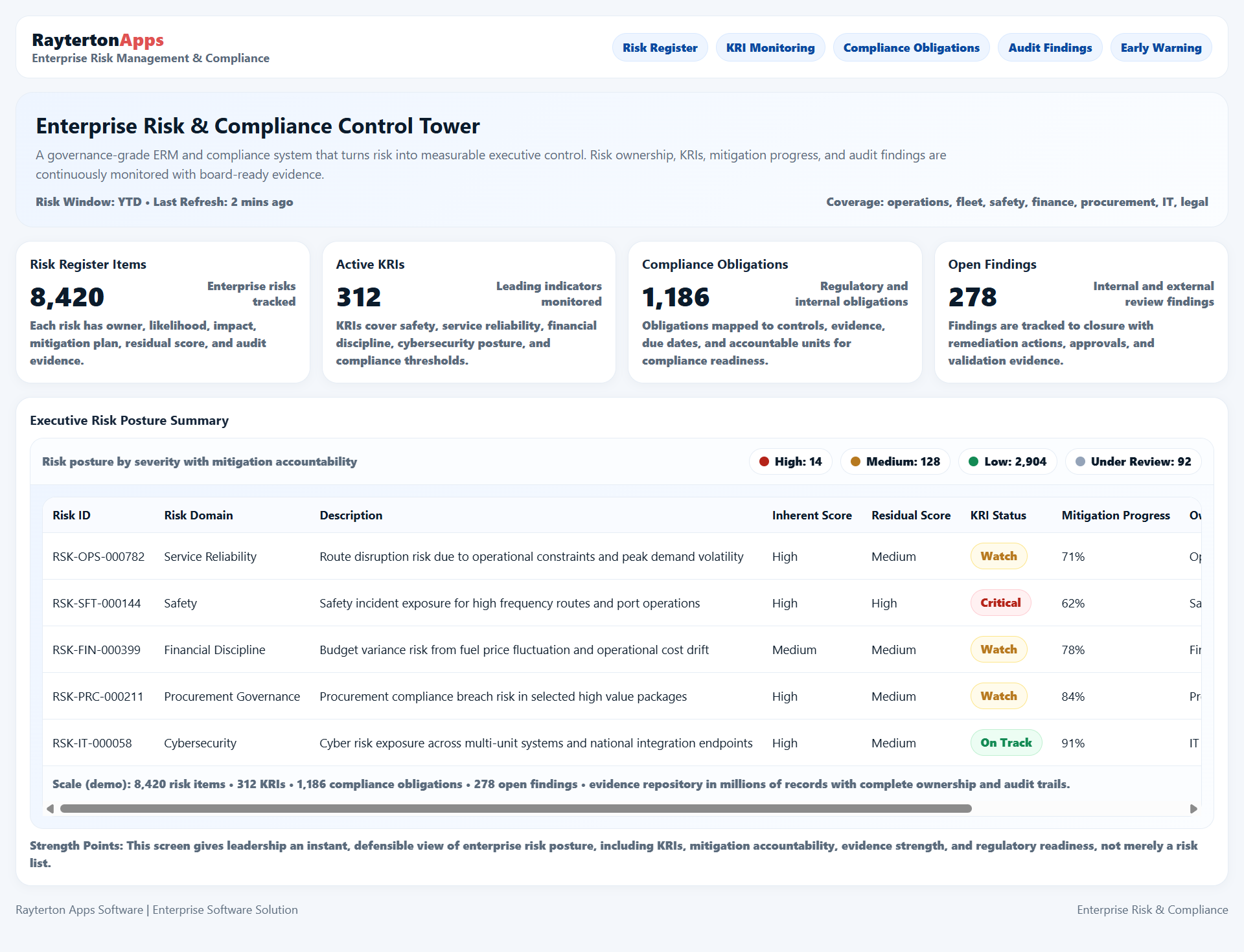1244x952 pixels.
Task: Sort by the Mitigation Progress column header
Action: tap(1115, 515)
